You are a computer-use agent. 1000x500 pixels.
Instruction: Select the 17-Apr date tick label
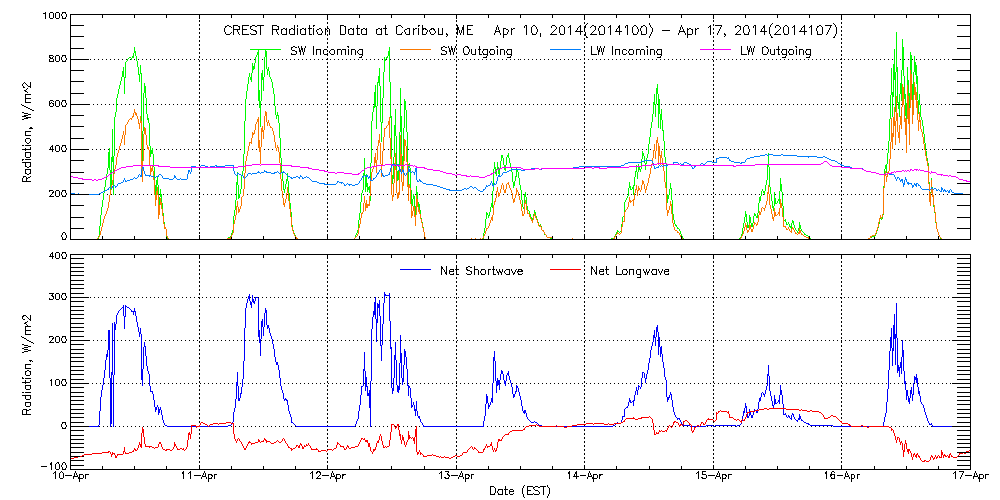970,478
